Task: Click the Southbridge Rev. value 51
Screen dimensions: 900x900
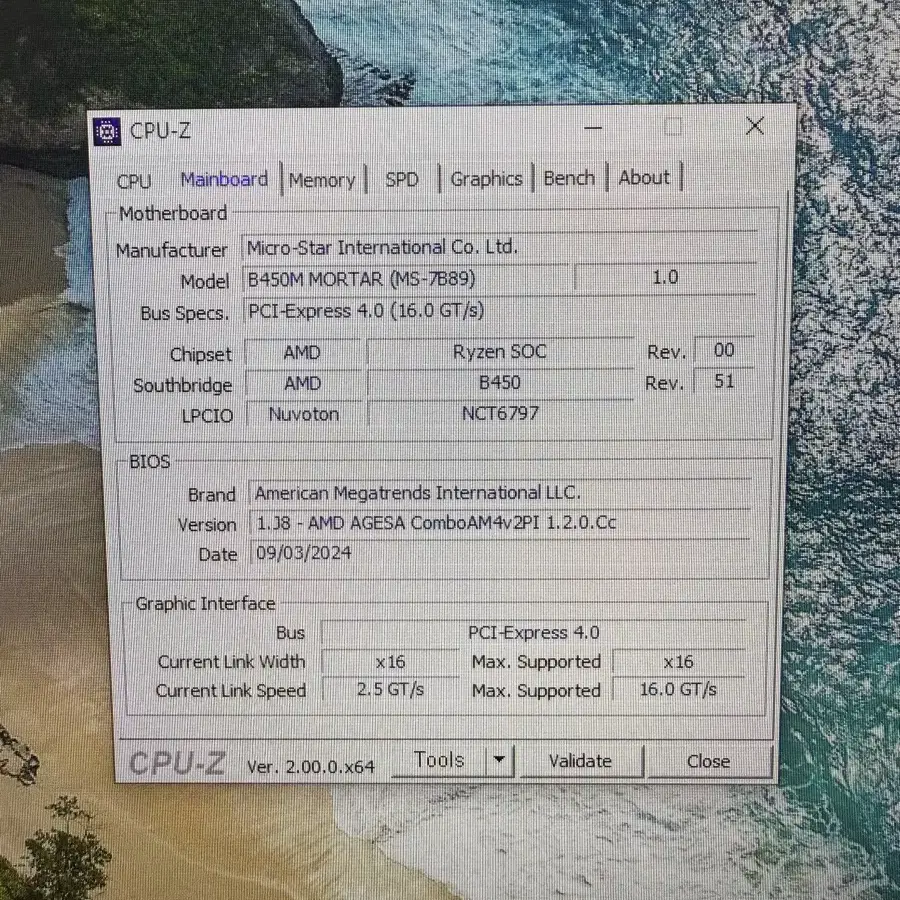Action: 724,381
